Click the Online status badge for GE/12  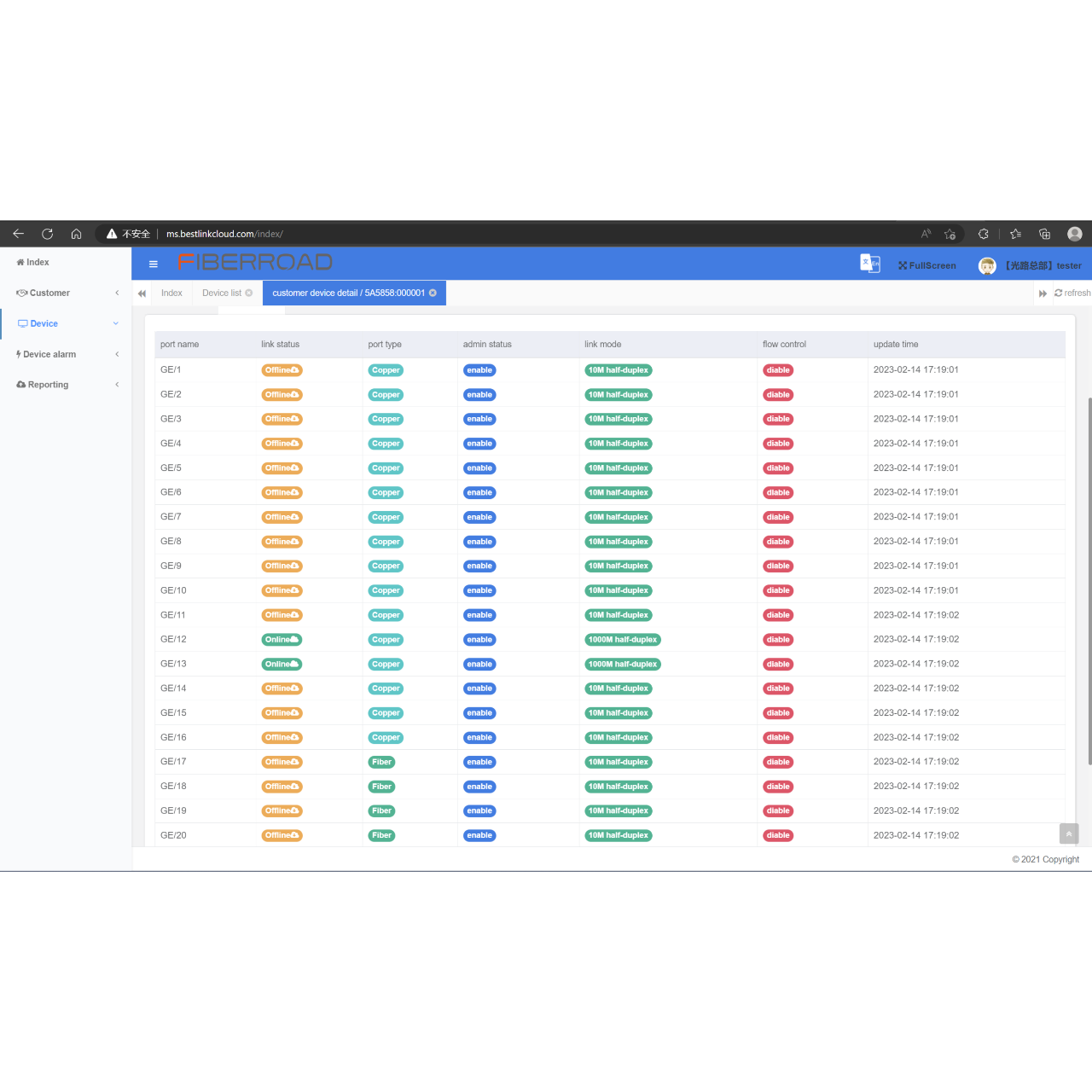(x=282, y=640)
